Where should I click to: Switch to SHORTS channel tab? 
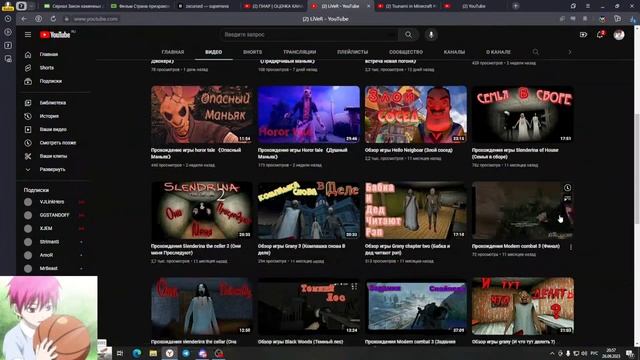(x=252, y=52)
